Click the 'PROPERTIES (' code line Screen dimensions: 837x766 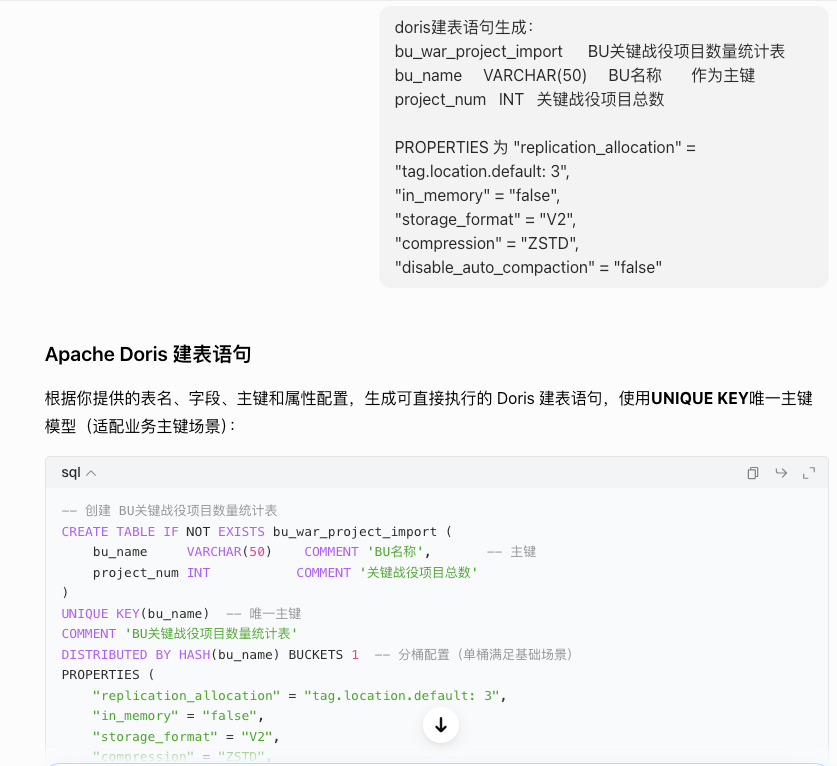(x=108, y=675)
